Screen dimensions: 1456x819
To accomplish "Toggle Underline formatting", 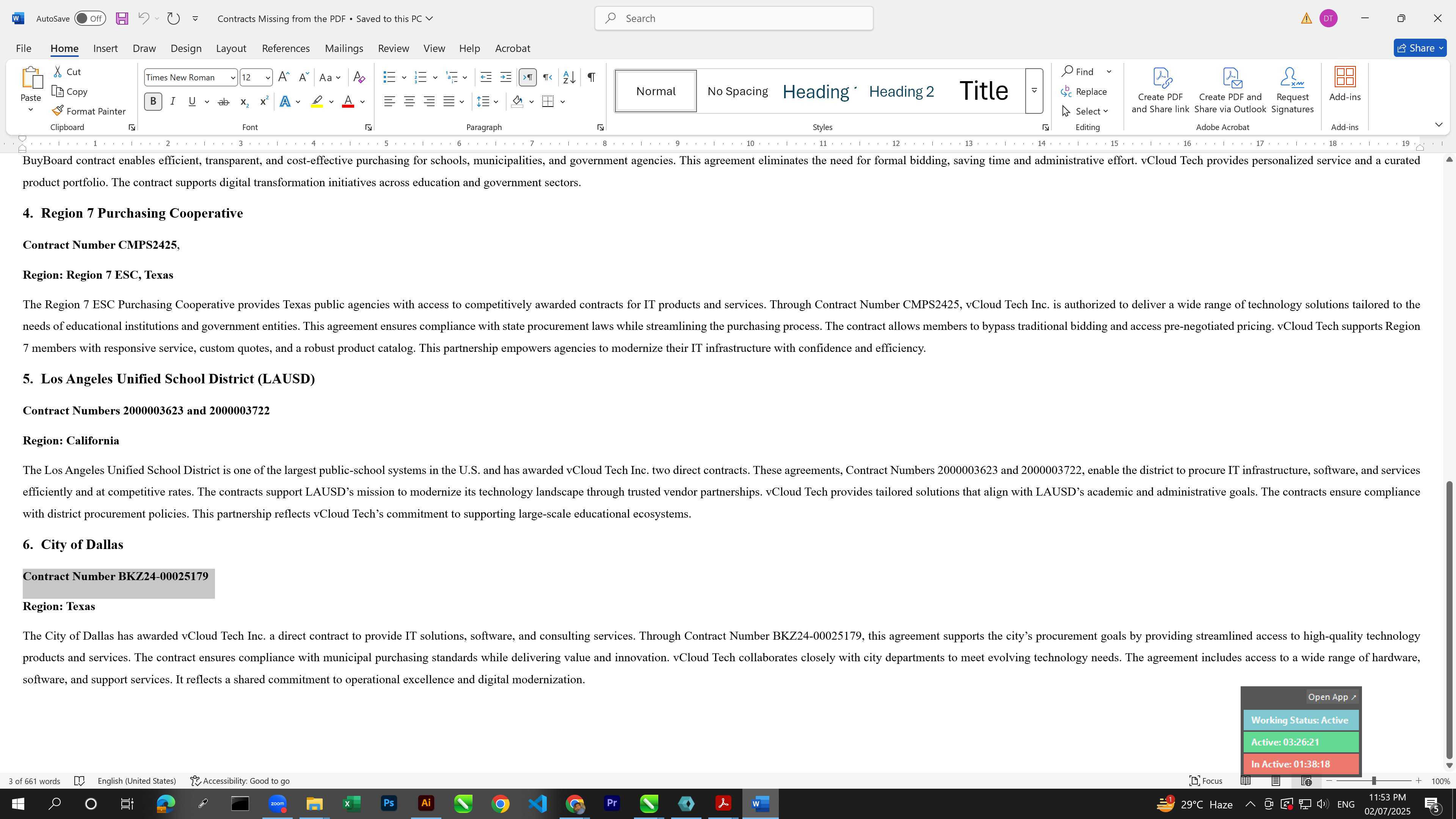I will tap(192, 101).
